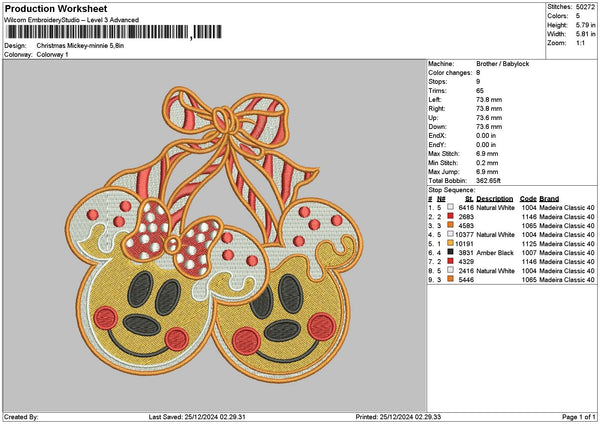
Task: Click design name Christmas Mickey-minnie 5,8in
Action: (x=80, y=46)
